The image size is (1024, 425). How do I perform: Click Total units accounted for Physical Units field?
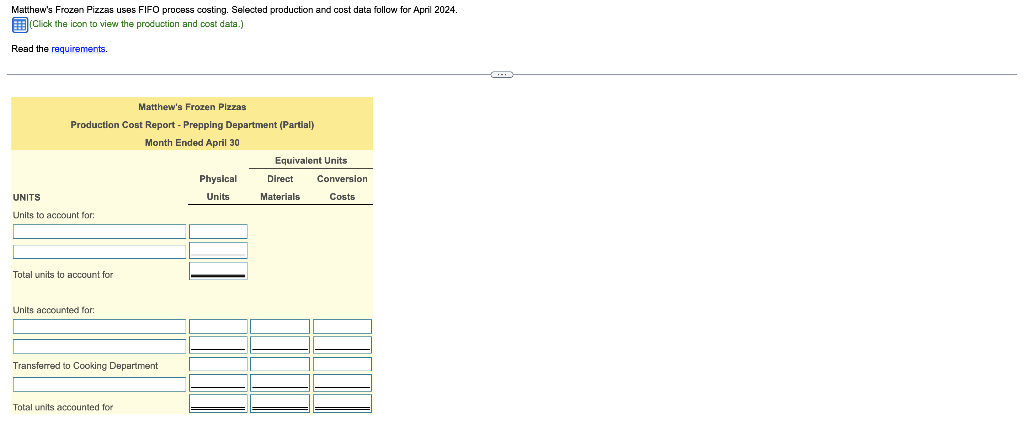[x=218, y=403]
